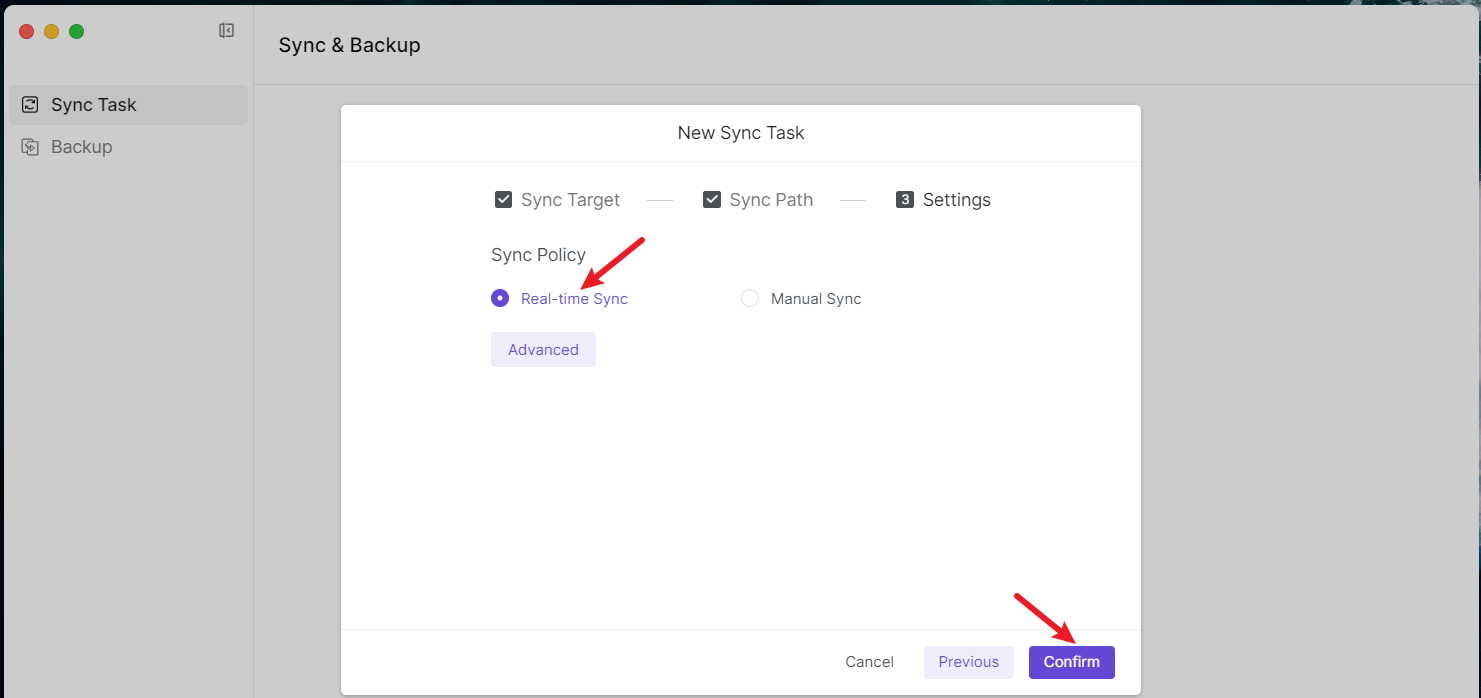Click the Sync Path step checkmark icon
This screenshot has height=698, width=1481.
coord(712,200)
